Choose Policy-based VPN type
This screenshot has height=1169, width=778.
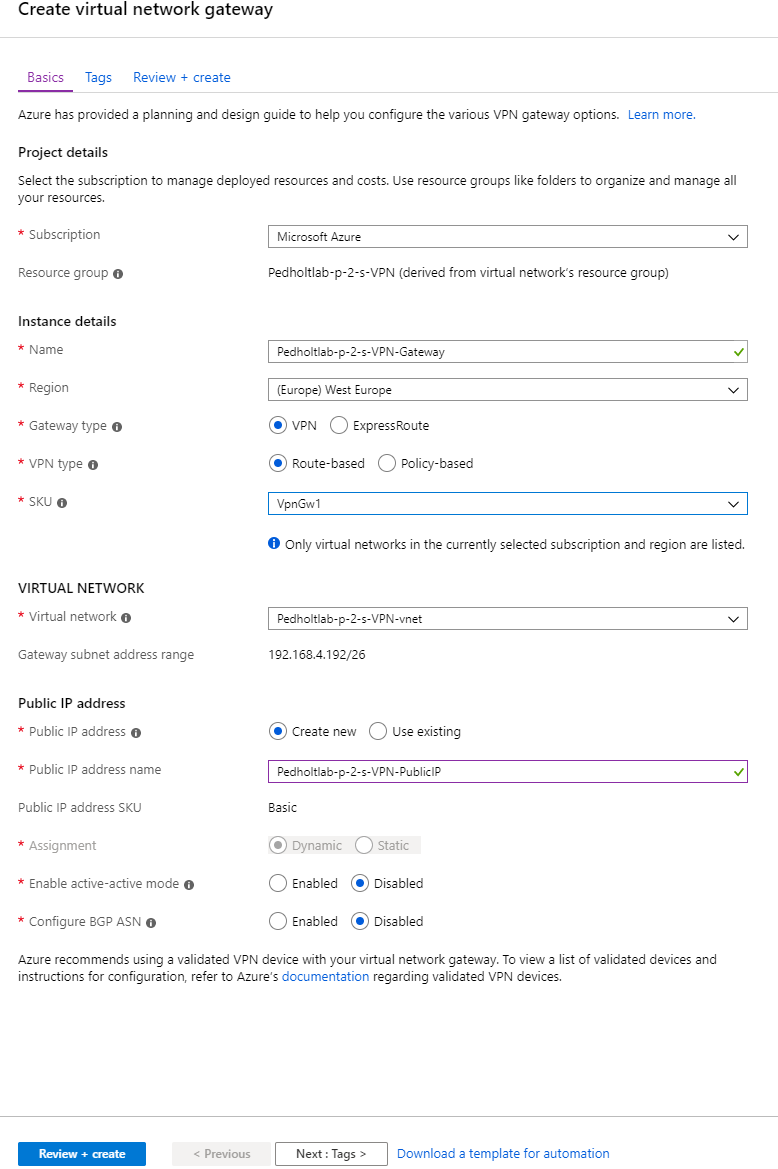click(x=387, y=463)
